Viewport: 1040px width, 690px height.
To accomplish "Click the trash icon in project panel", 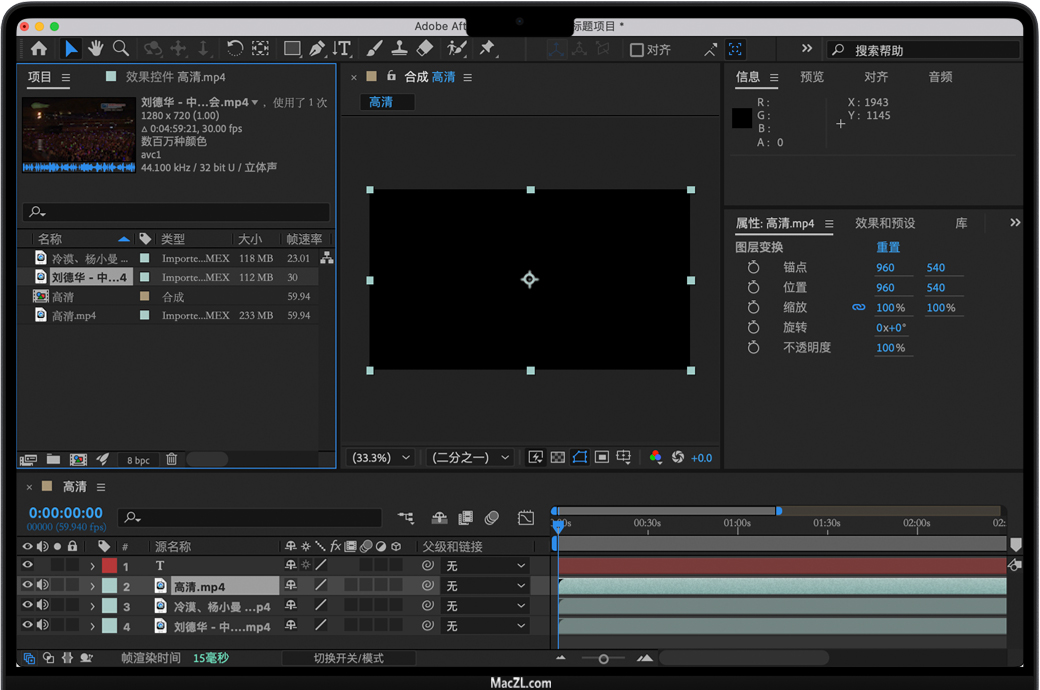I will [x=172, y=459].
